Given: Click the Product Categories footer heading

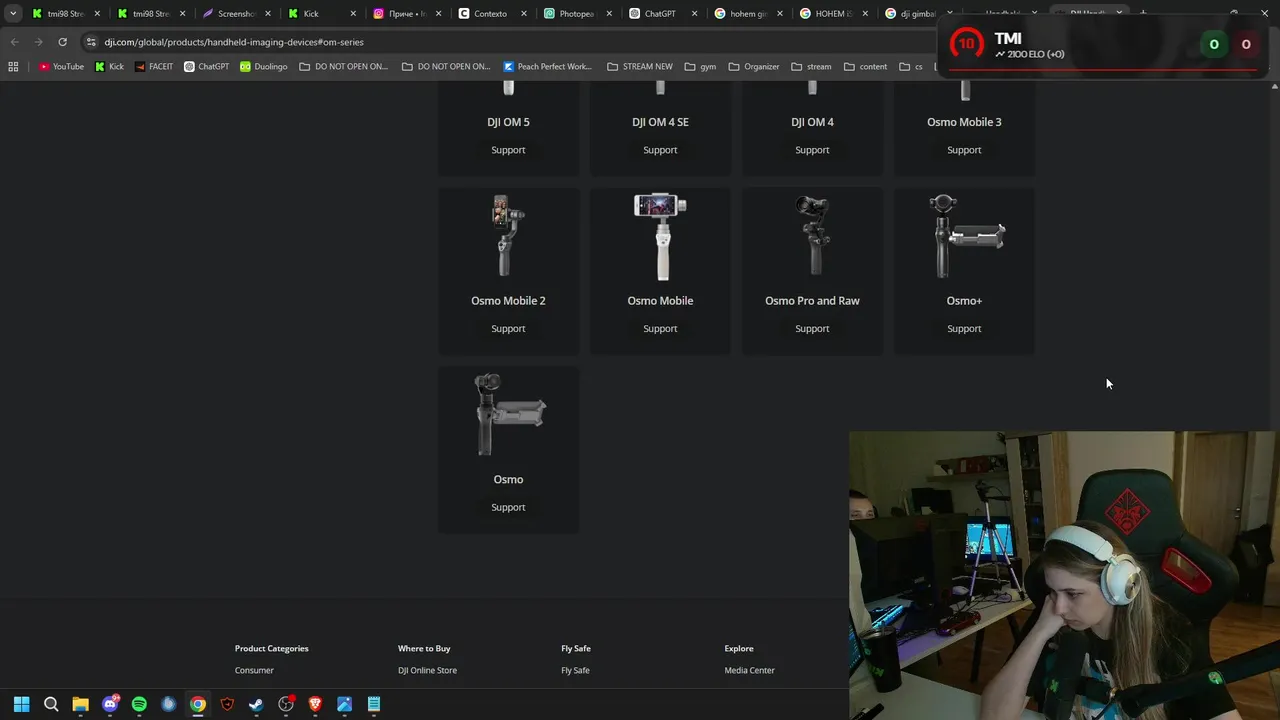Looking at the screenshot, I should (271, 649).
